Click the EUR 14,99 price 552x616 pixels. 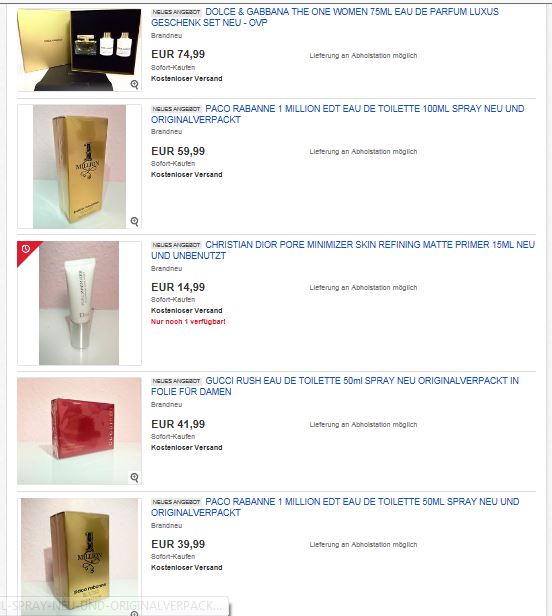[x=178, y=287]
